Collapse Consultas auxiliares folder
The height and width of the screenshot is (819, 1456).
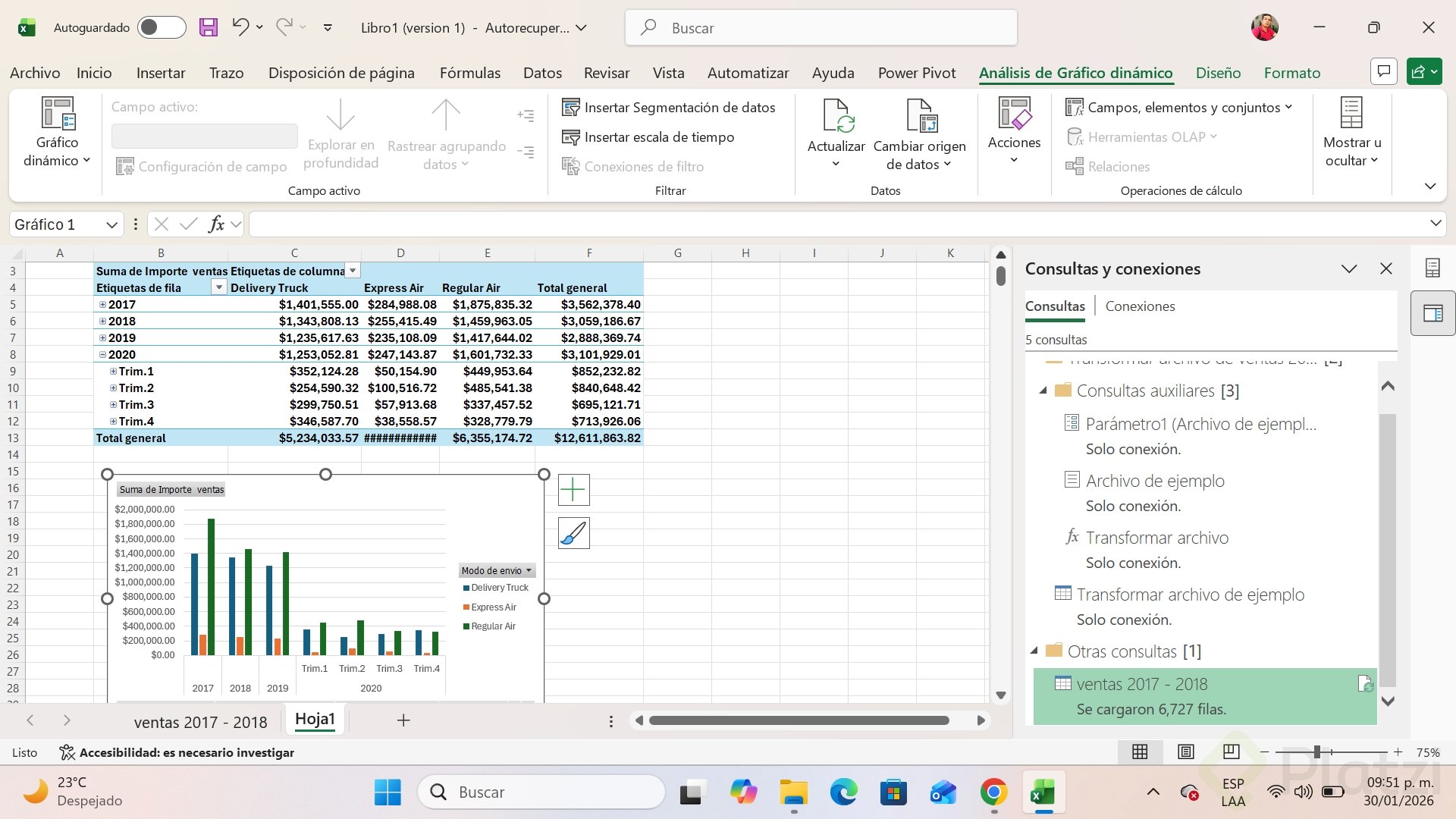[1043, 391]
